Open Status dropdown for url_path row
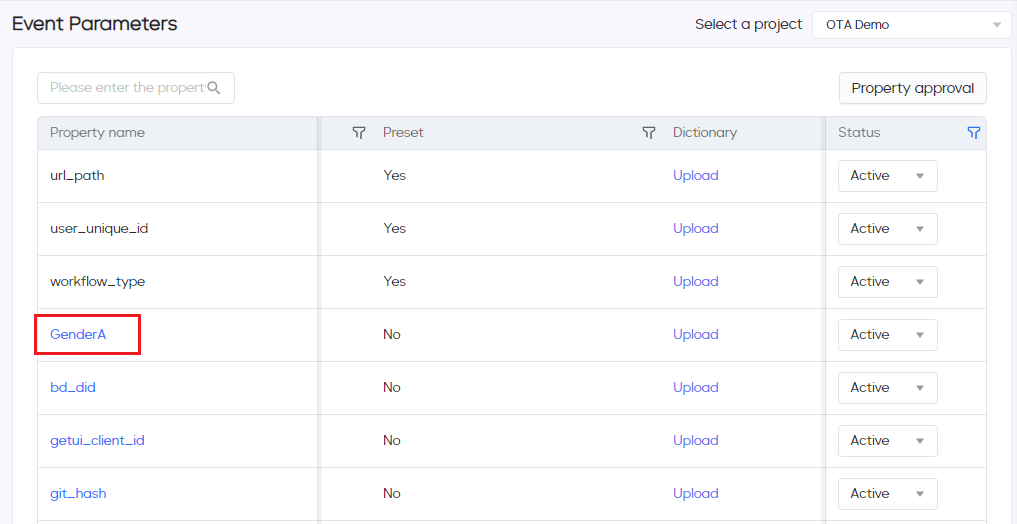 point(887,176)
